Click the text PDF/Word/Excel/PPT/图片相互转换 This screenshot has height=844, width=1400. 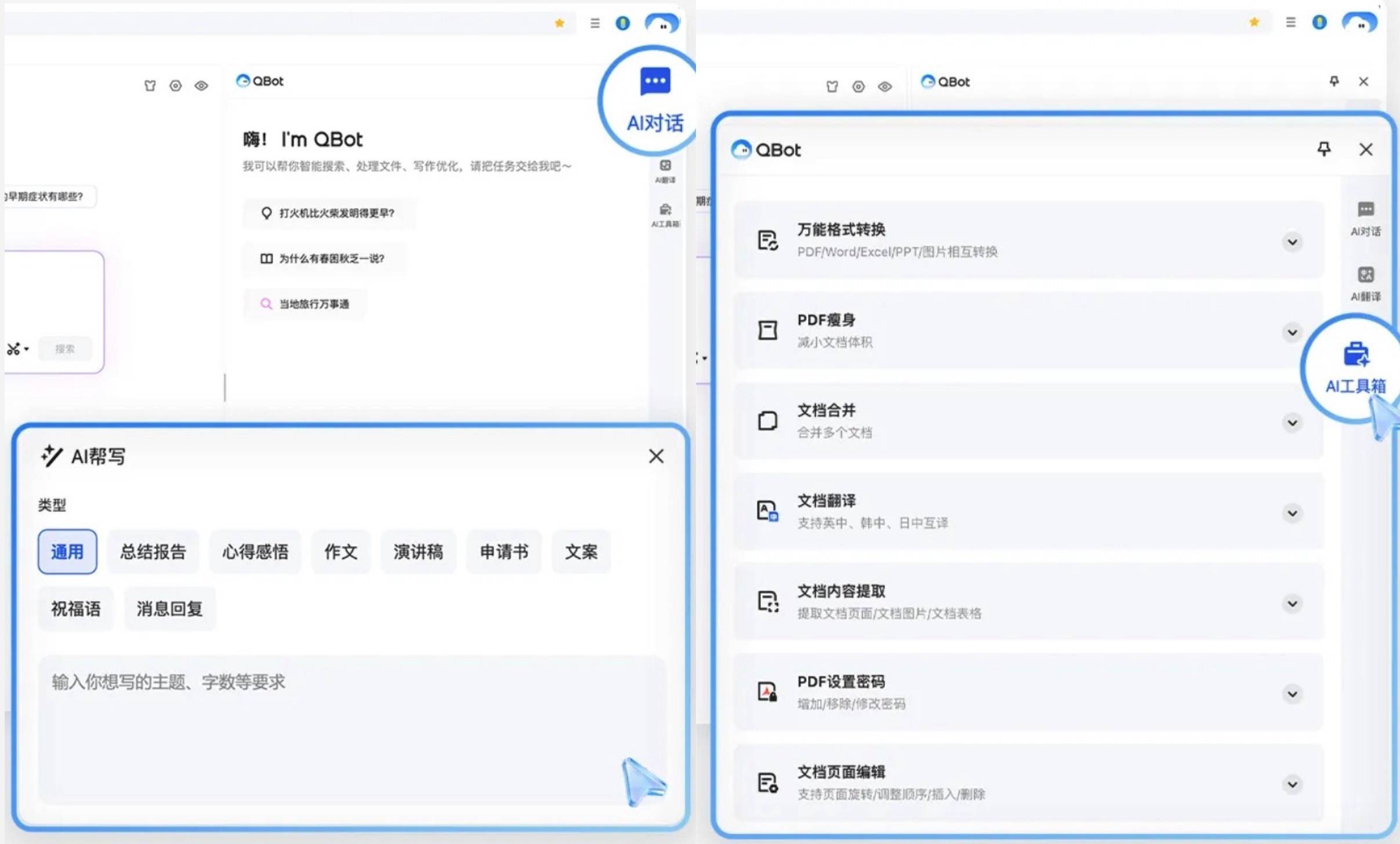[897, 252]
